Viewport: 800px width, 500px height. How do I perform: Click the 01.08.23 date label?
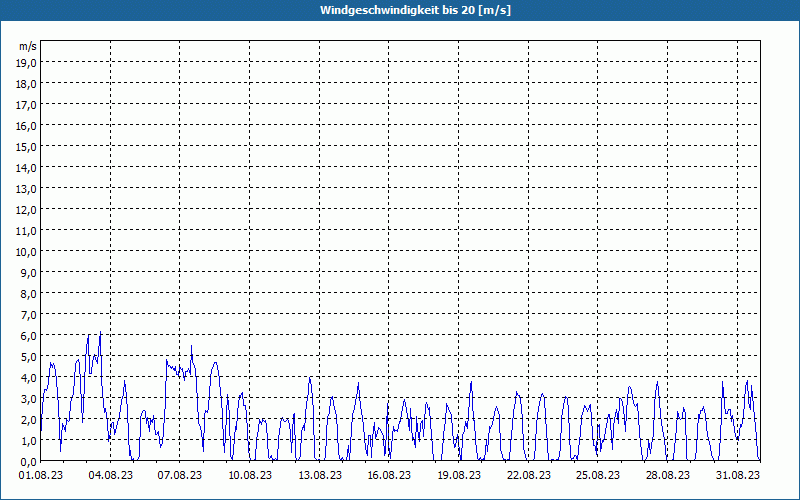[41, 475]
